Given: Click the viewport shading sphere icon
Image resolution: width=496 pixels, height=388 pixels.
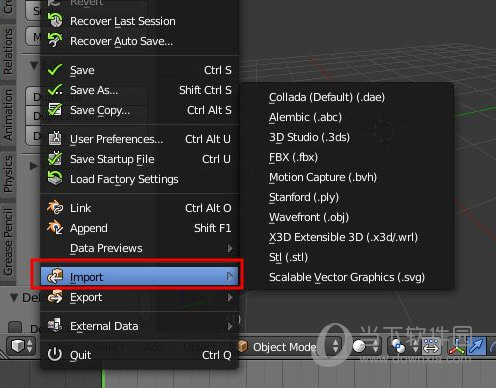Looking at the screenshot, I should coord(359,347).
